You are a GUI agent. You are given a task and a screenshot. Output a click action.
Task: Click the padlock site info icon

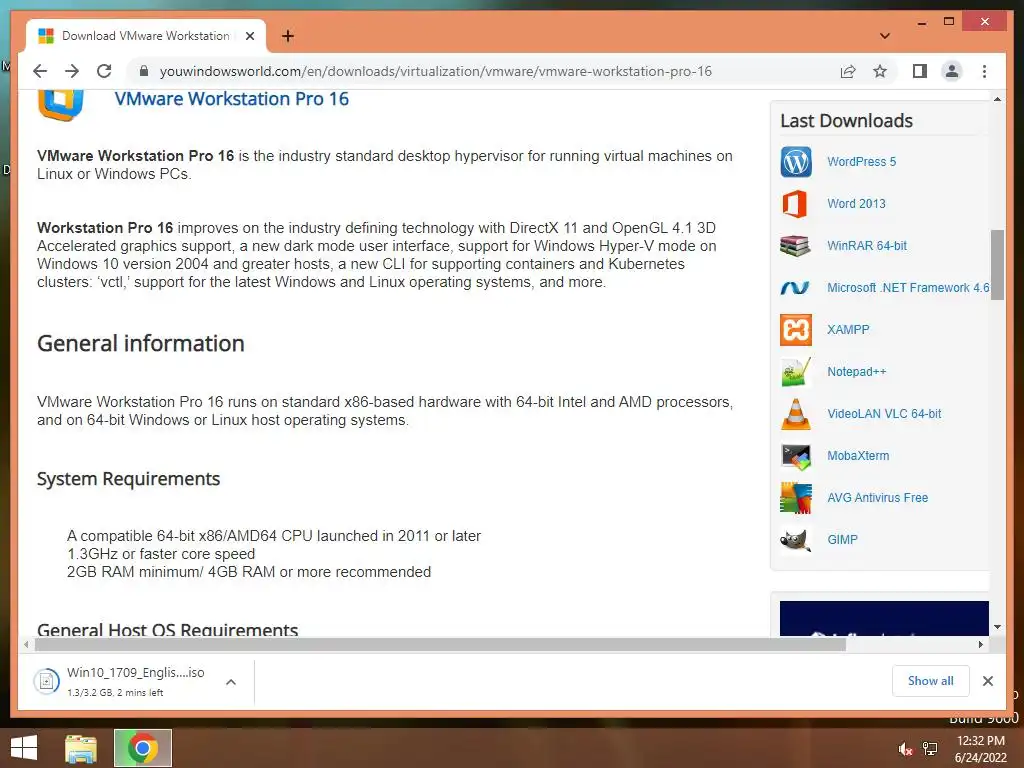click(144, 71)
